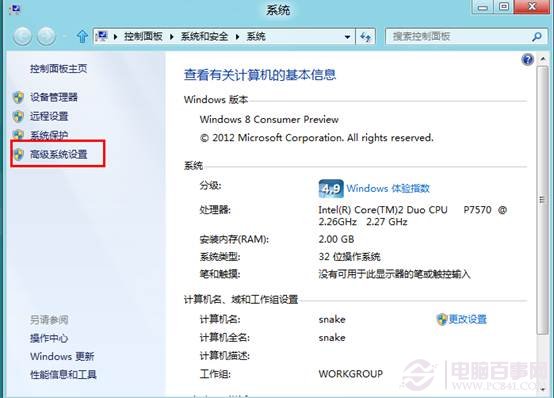The width and height of the screenshot is (554, 398).
Task: Open the address bar history dropdown
Action: pyautogui.click(x=347, y=36)
